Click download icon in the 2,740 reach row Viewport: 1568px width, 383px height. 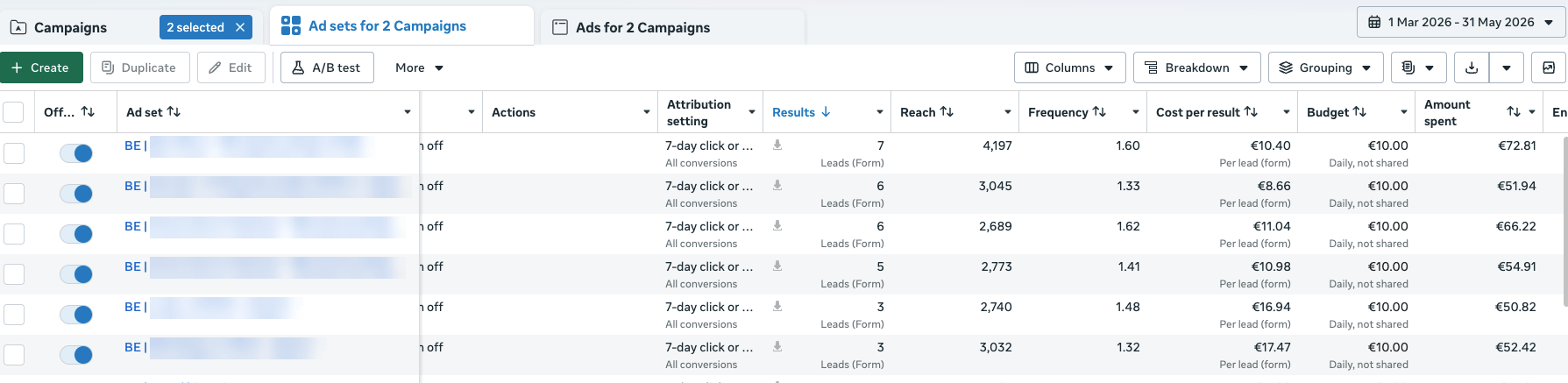point(777,306)
